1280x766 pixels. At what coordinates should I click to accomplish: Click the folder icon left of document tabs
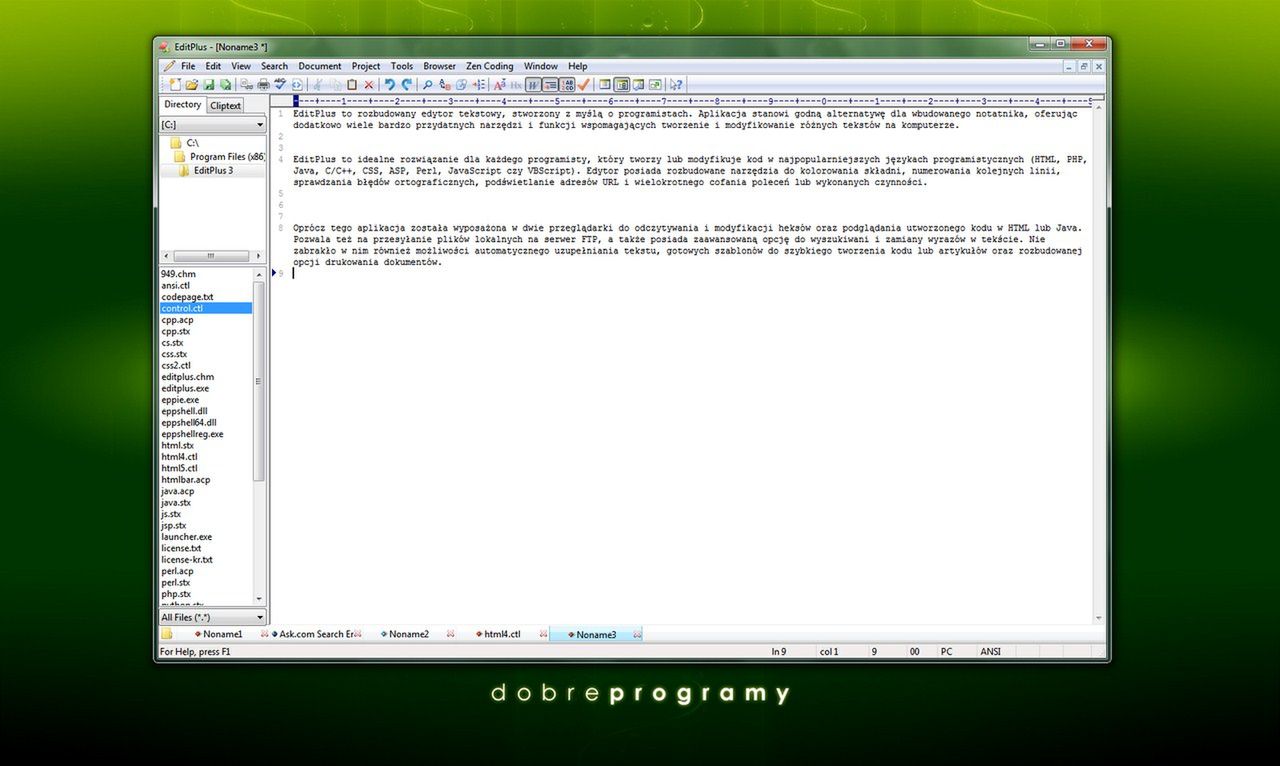(167, 634)
